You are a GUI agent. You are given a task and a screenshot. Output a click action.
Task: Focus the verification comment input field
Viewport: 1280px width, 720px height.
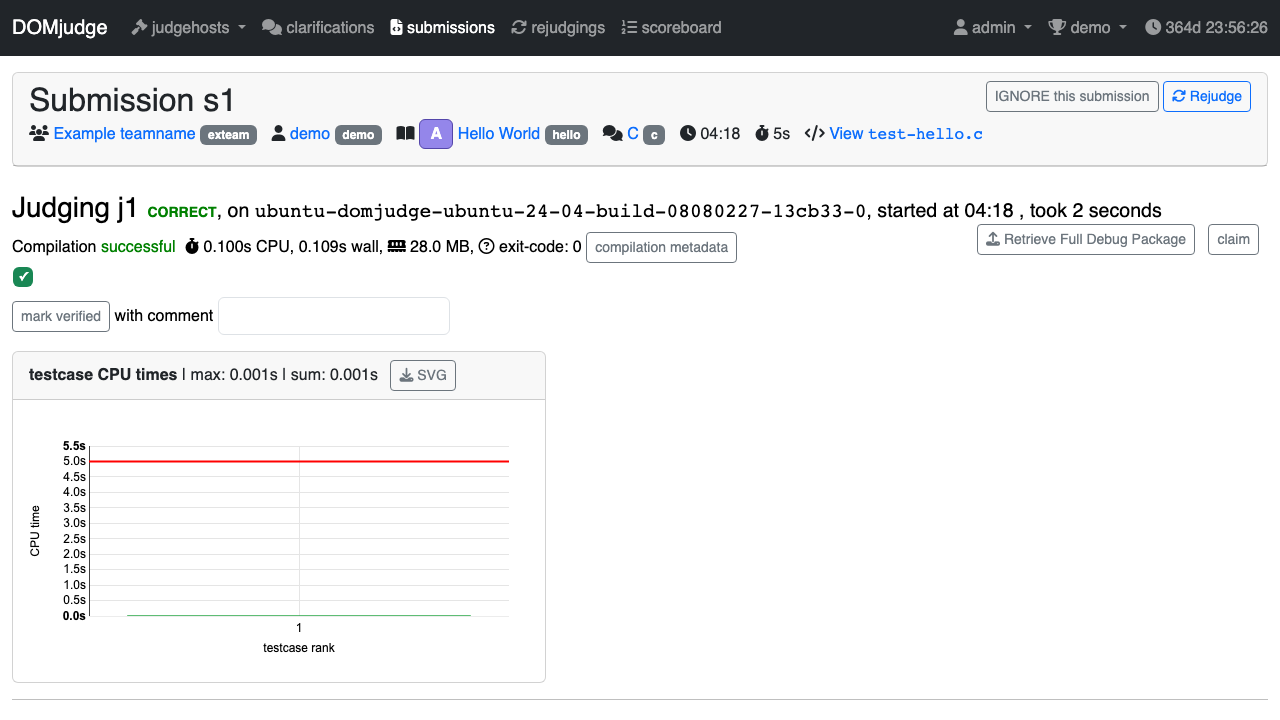coord(334,316)
